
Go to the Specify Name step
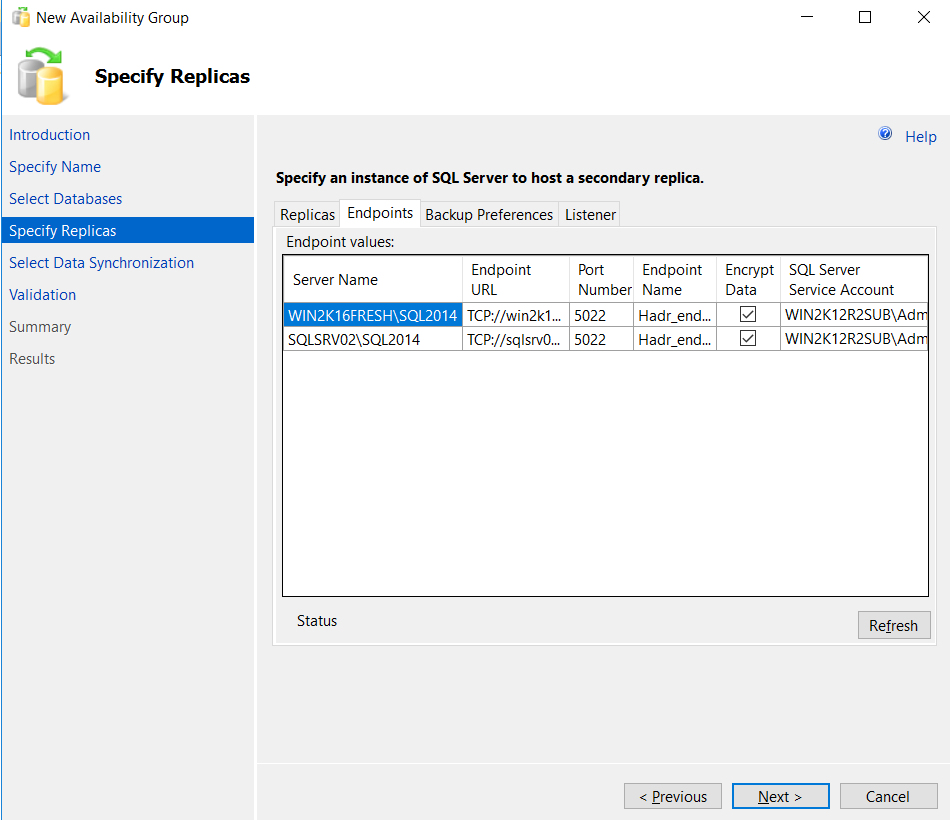[55, 166]
